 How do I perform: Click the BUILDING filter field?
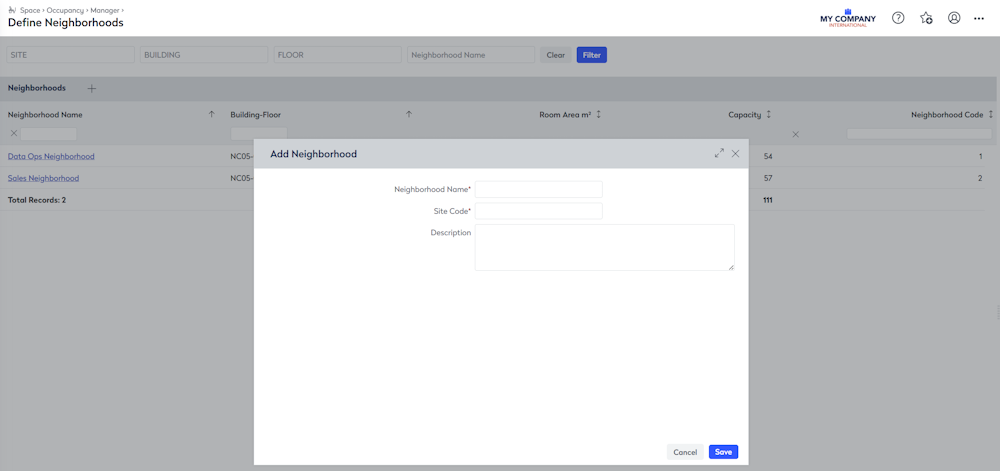pyautogui.click(x=204, y=55)
